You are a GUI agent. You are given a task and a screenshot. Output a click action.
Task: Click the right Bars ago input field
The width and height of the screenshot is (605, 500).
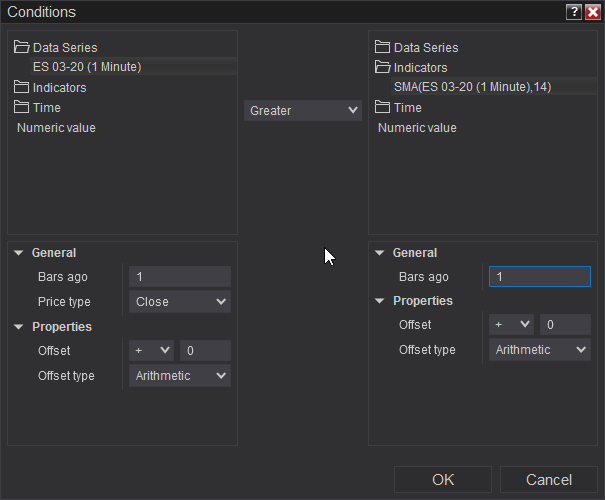(x=540, y=277)
